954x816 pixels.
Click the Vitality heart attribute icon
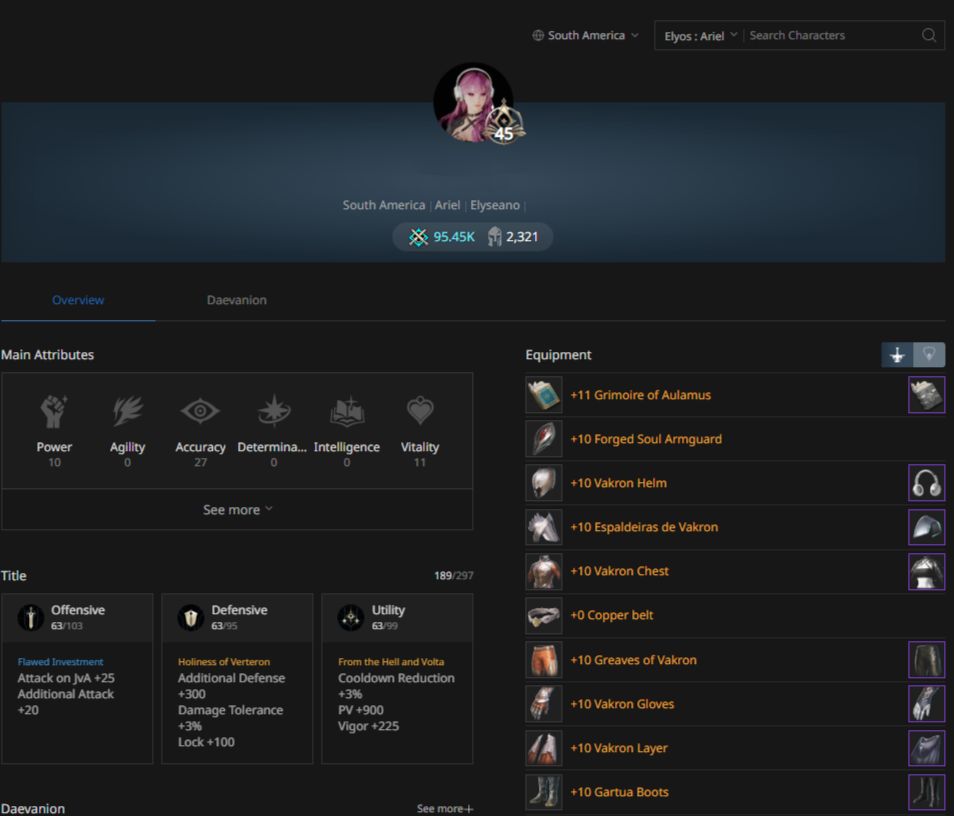(x=420, y=411)
